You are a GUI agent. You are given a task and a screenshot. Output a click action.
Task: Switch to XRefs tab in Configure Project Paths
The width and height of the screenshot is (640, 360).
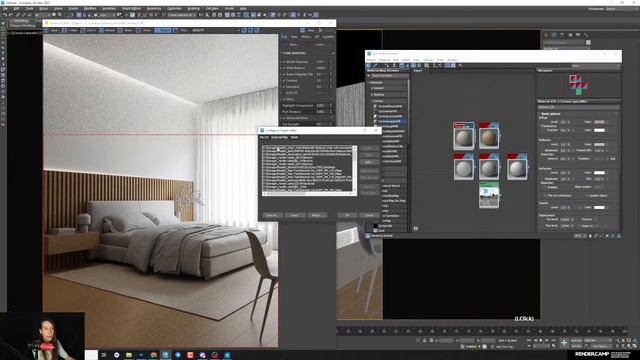294,137
